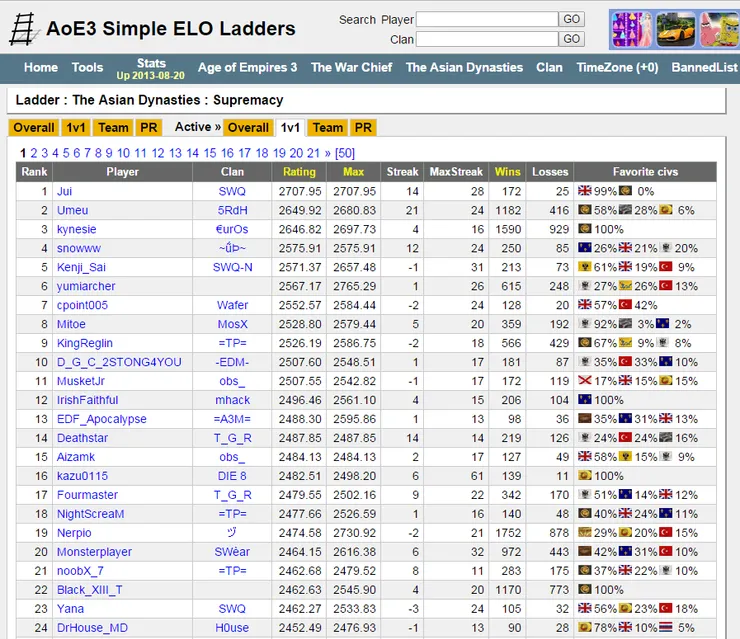Click the civ icon in Black_XIII_T's row
The width and height of the screenshot is (740, 639).
[x=585, y=589]
